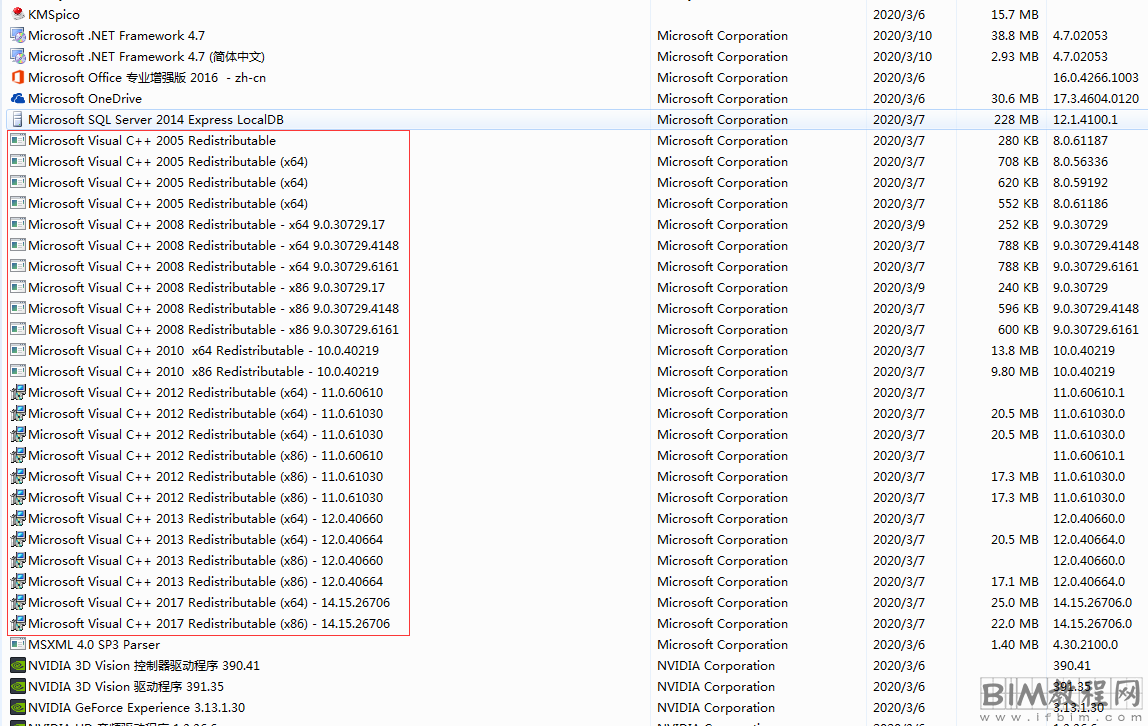The width and height of the screenshot is (1148, 726).
Task: Click the 30.6 MB OneDrive size cell
Action: pos(1015,99)
